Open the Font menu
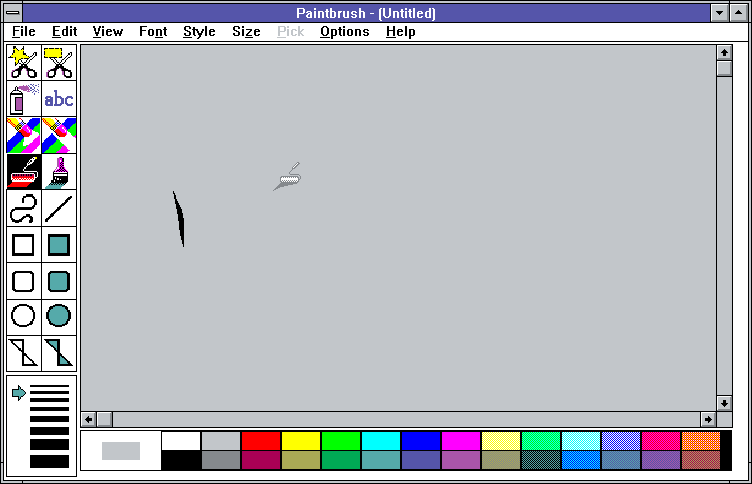This screenshot has height=484, width=752. tap(153, 32)
